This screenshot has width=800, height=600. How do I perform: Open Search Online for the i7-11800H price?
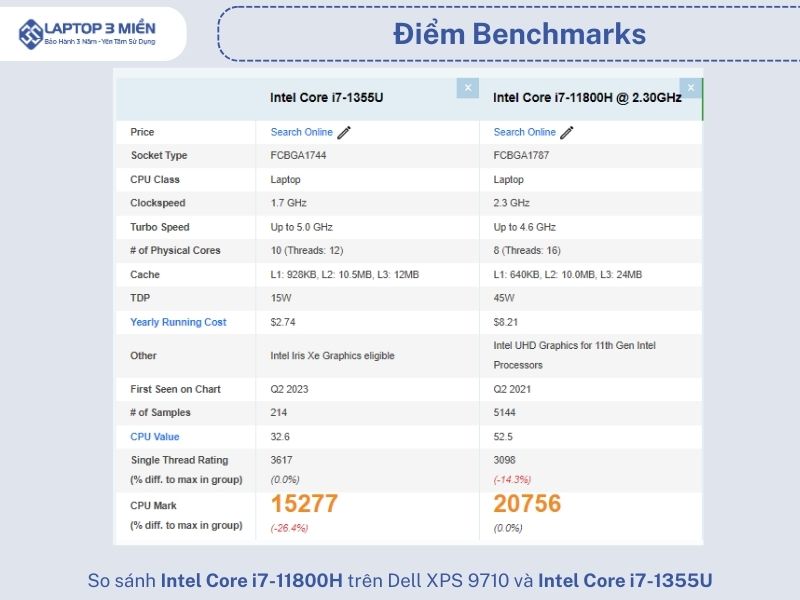coord(524,132)
